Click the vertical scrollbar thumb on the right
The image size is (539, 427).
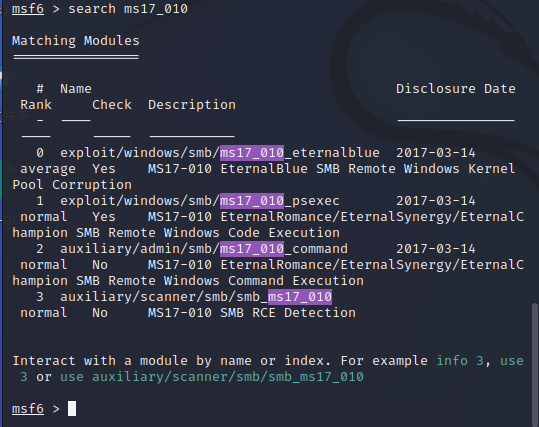pos(534,364)
